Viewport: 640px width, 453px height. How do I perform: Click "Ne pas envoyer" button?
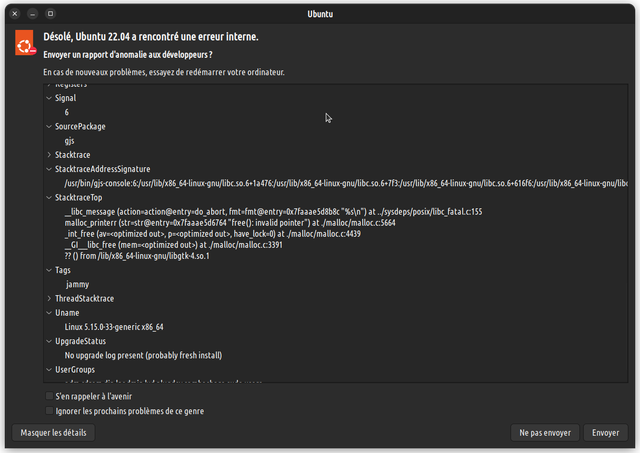point(545,433)
